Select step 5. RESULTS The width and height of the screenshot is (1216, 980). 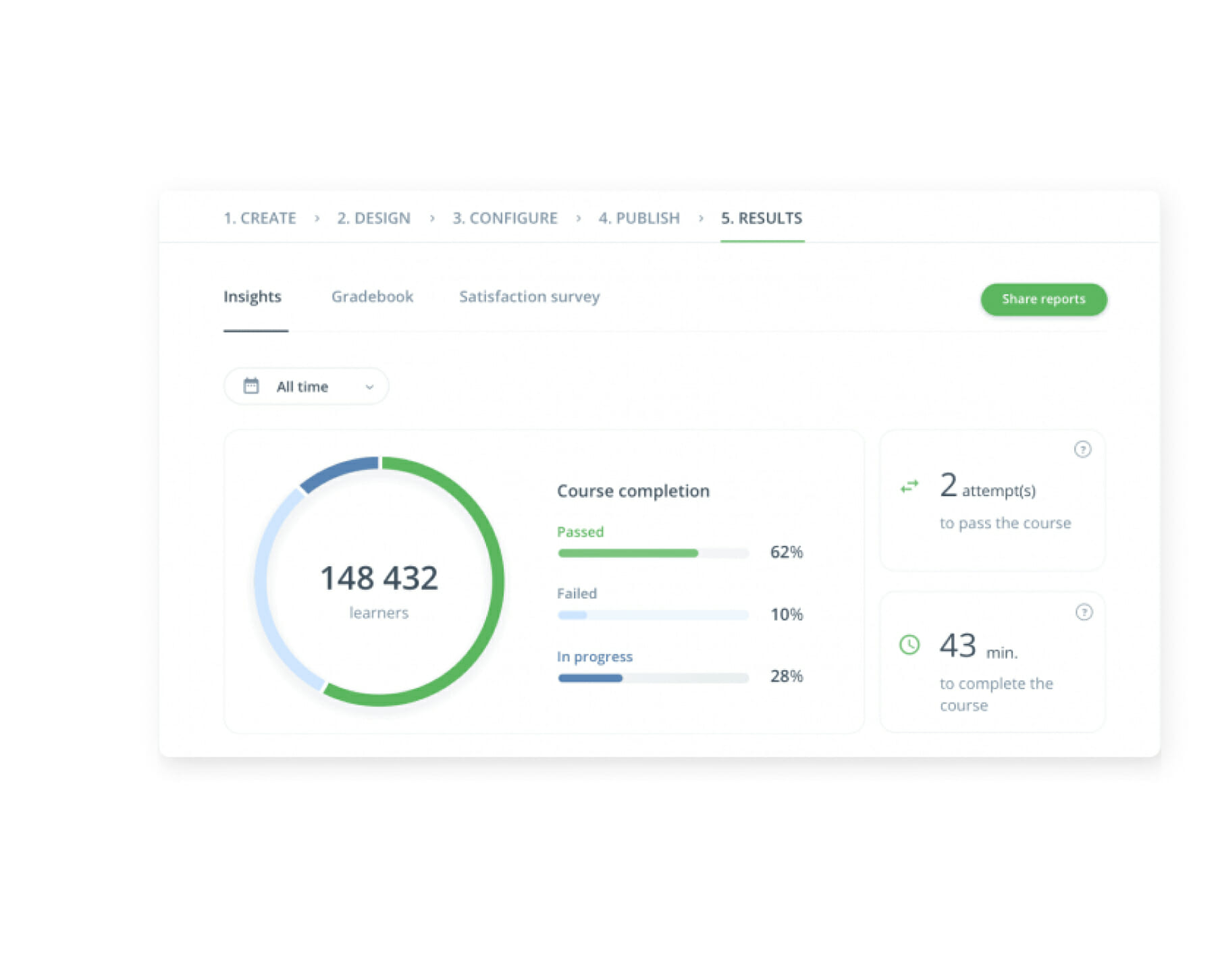(762, 218)
